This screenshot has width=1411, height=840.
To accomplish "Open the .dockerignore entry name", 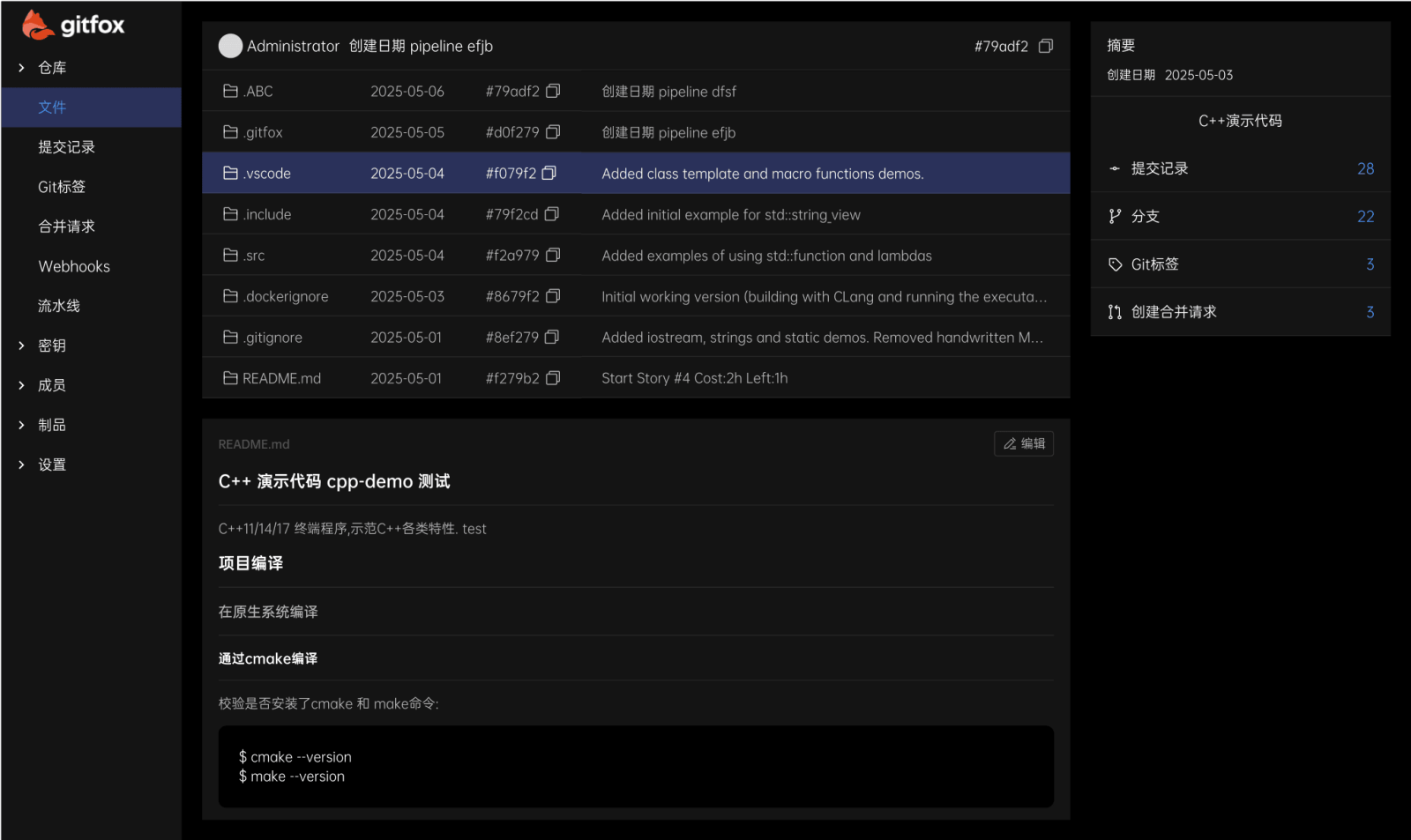I will [x=286, y=297].
